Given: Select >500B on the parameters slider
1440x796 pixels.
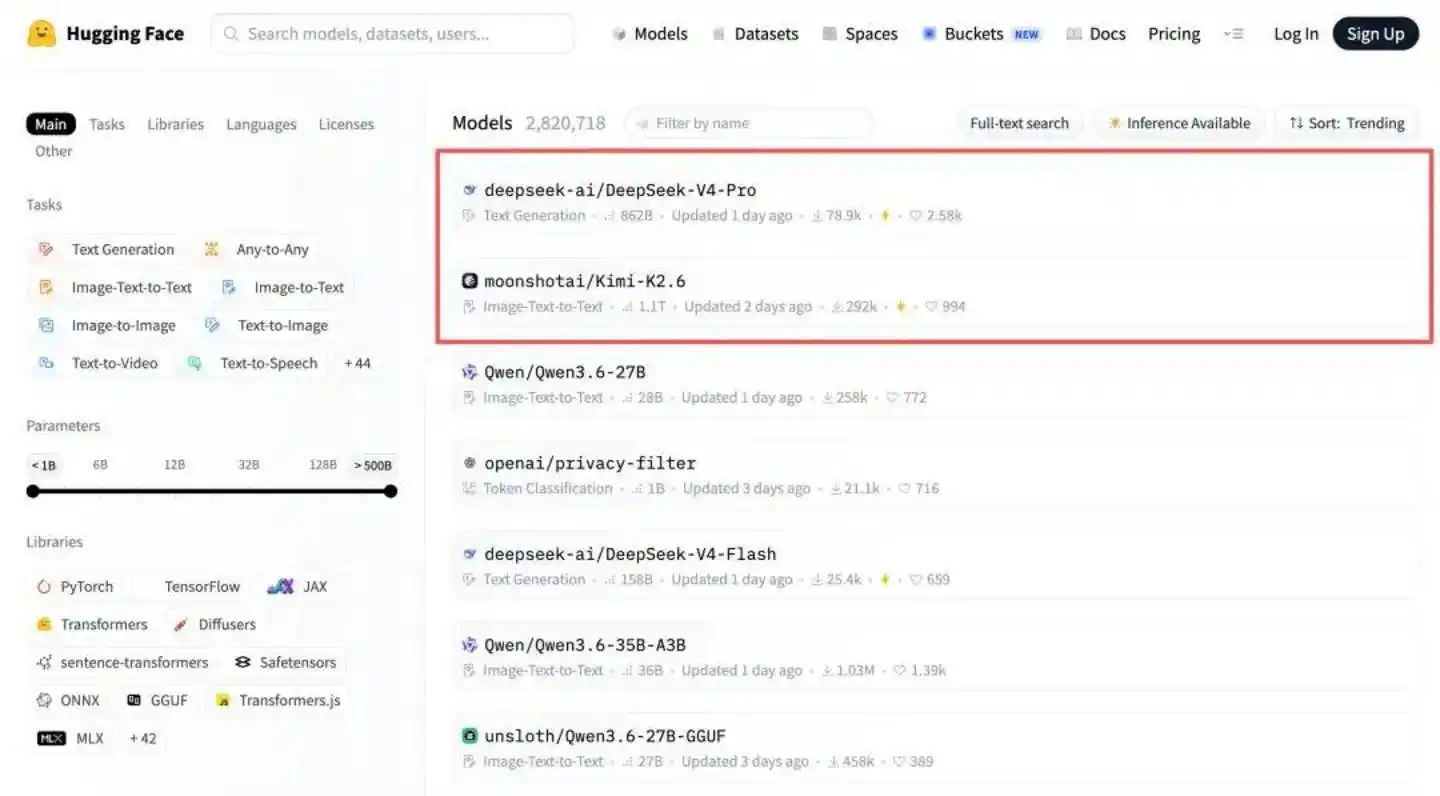Looking at the screenshot, I should pos(372,464).
